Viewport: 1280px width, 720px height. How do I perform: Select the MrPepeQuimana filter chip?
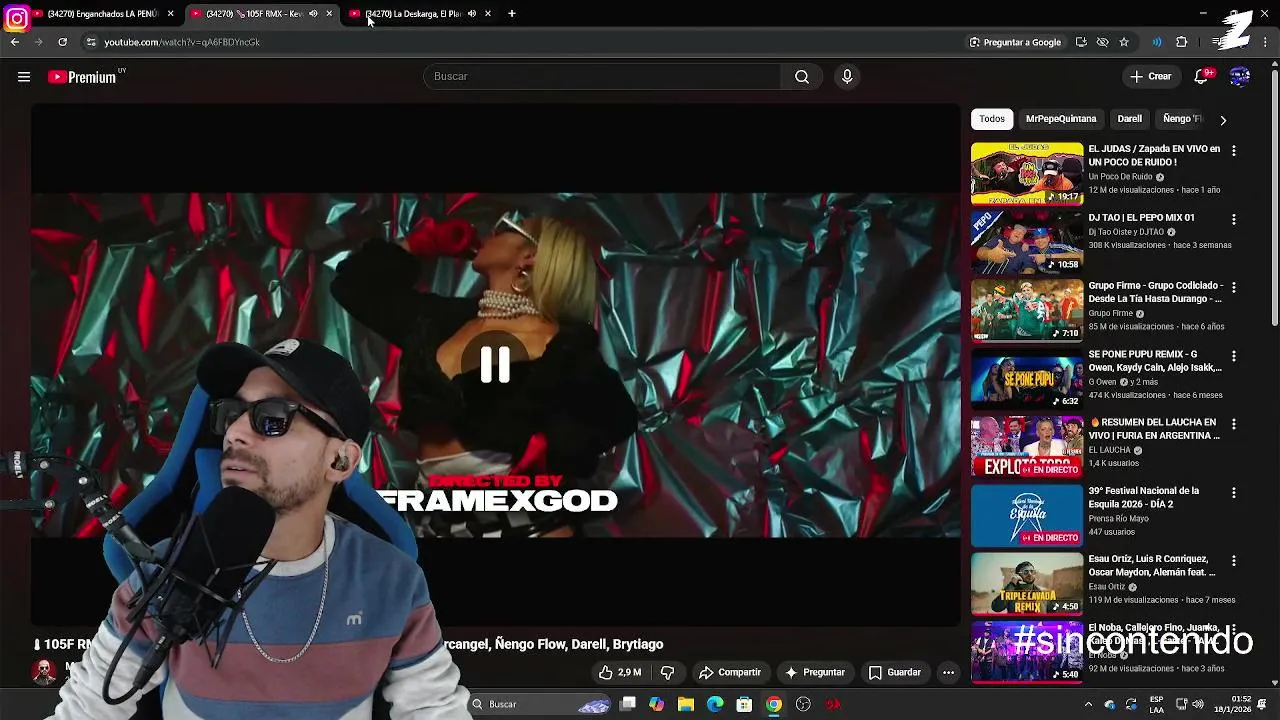(1061, 119)
